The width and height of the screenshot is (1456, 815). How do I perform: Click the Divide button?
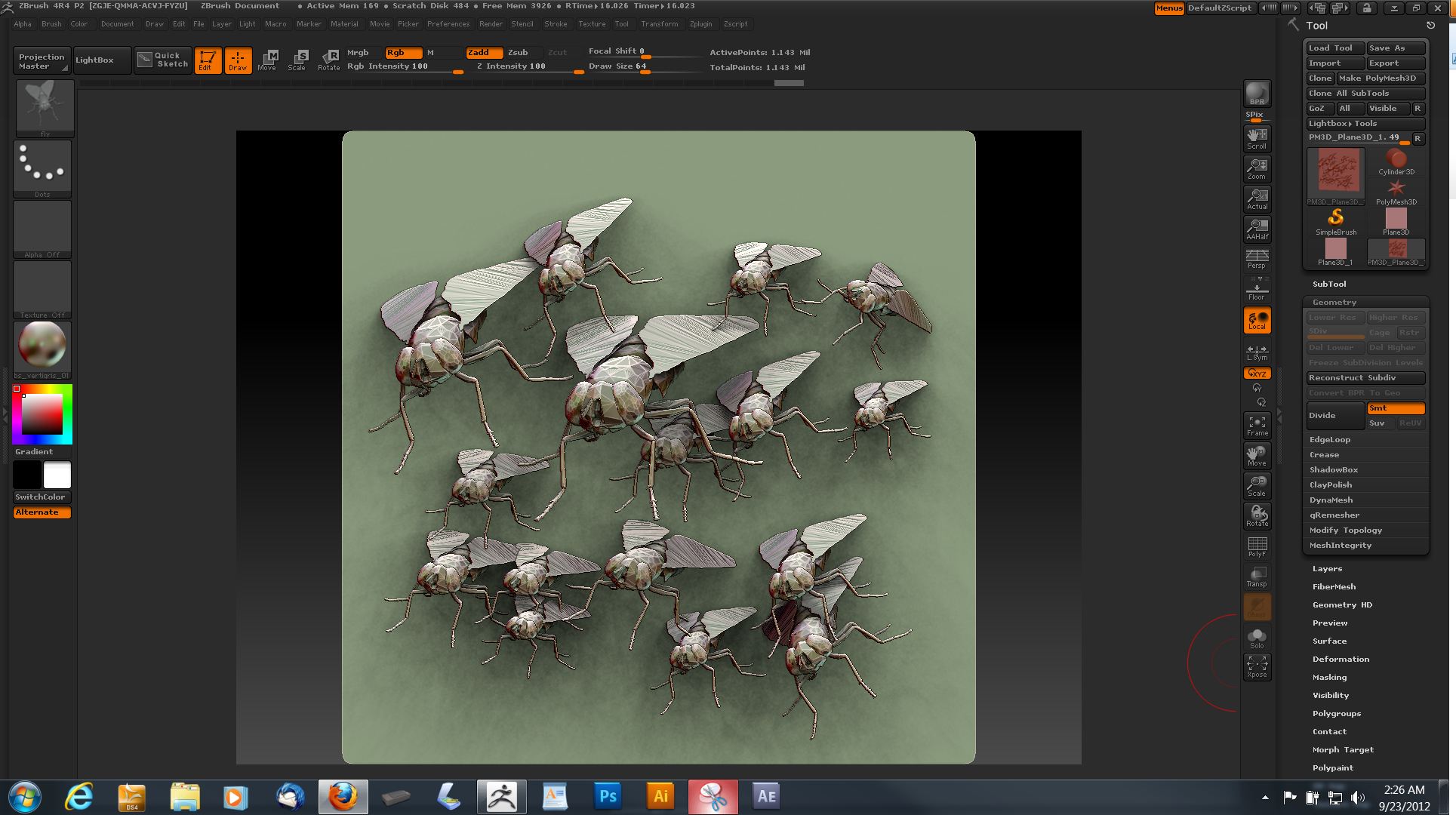pyautogui.click(x=1335, y=416)
